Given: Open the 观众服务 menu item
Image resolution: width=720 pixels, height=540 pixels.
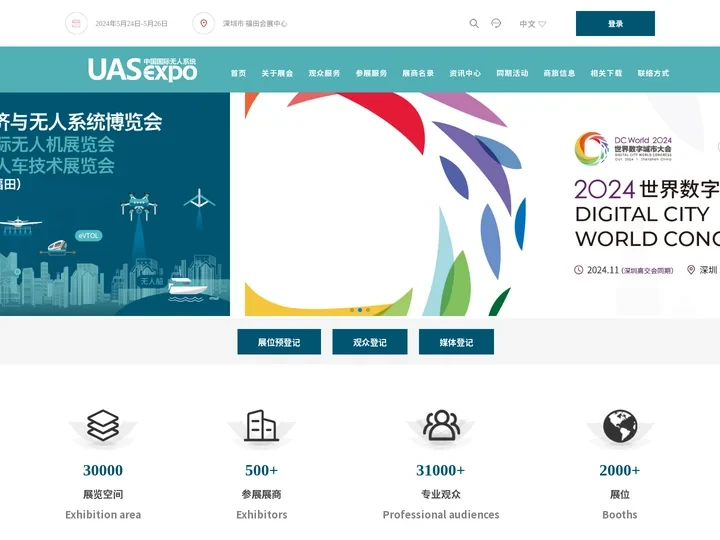Looking at the screenshot, I should pyautogui.click(x=324, y=73).
